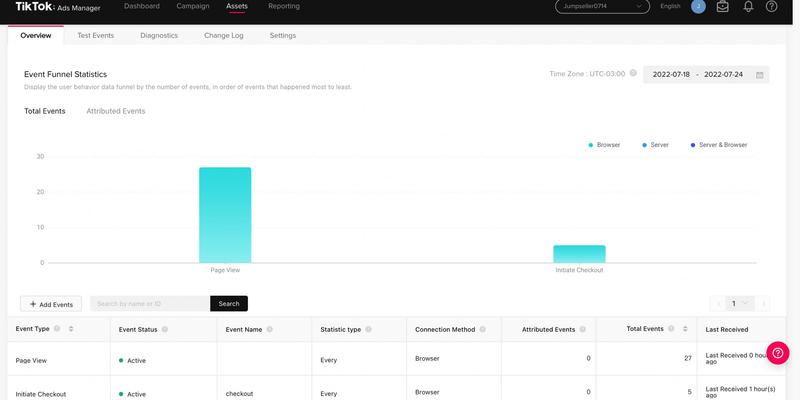Switch to the Settings tab

click(283, 35)
